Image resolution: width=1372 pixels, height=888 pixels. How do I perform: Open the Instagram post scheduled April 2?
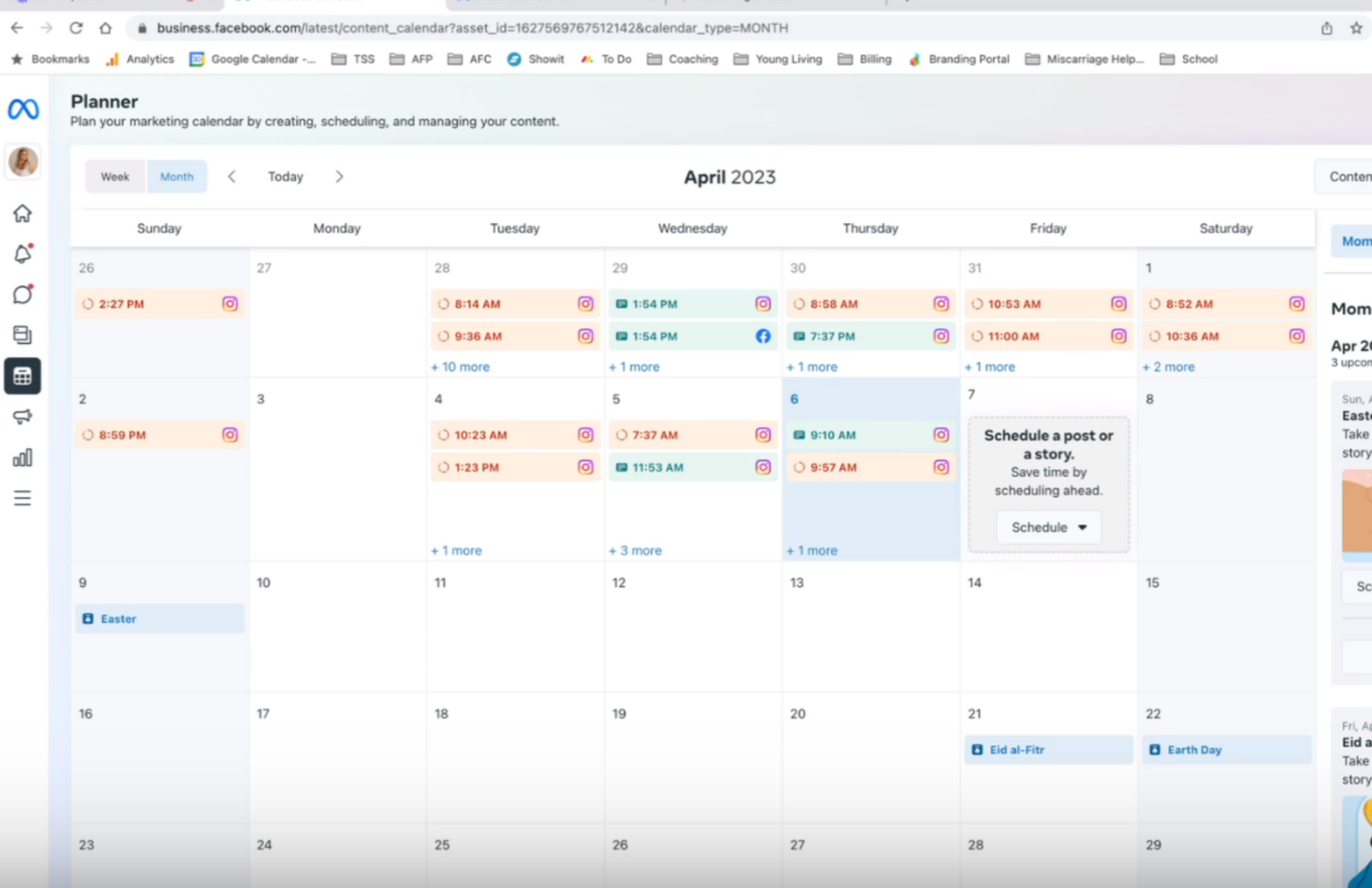[159, 435]
